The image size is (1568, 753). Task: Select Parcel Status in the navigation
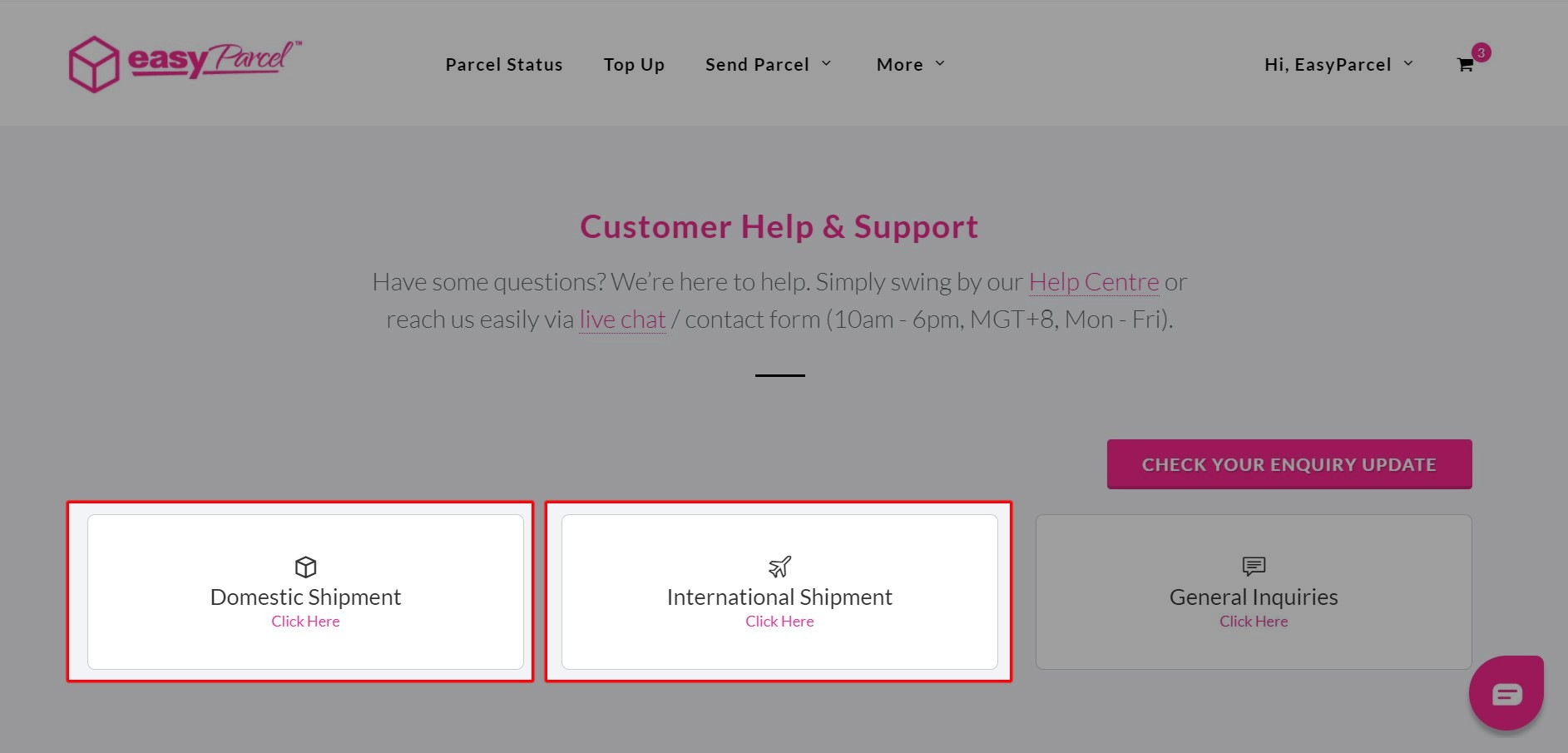[x=503, y=64]
